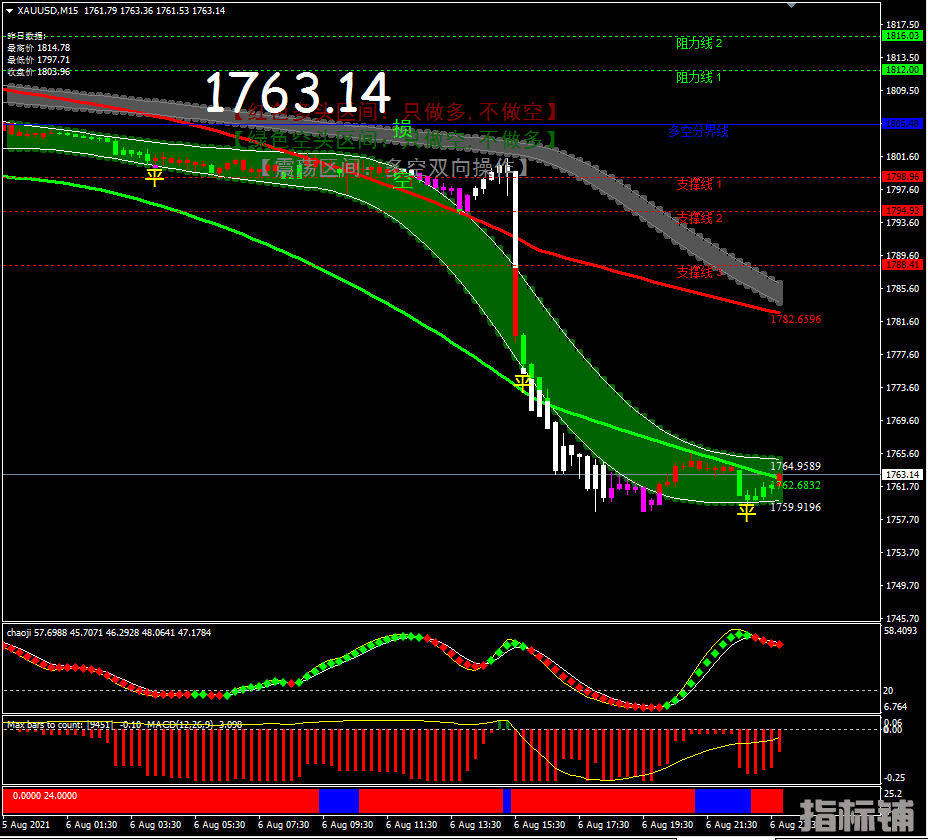Click the 6 Aug 15:30 time label
Image resolution: width=928 pixels, height=840 pixels.
point(539,825)
